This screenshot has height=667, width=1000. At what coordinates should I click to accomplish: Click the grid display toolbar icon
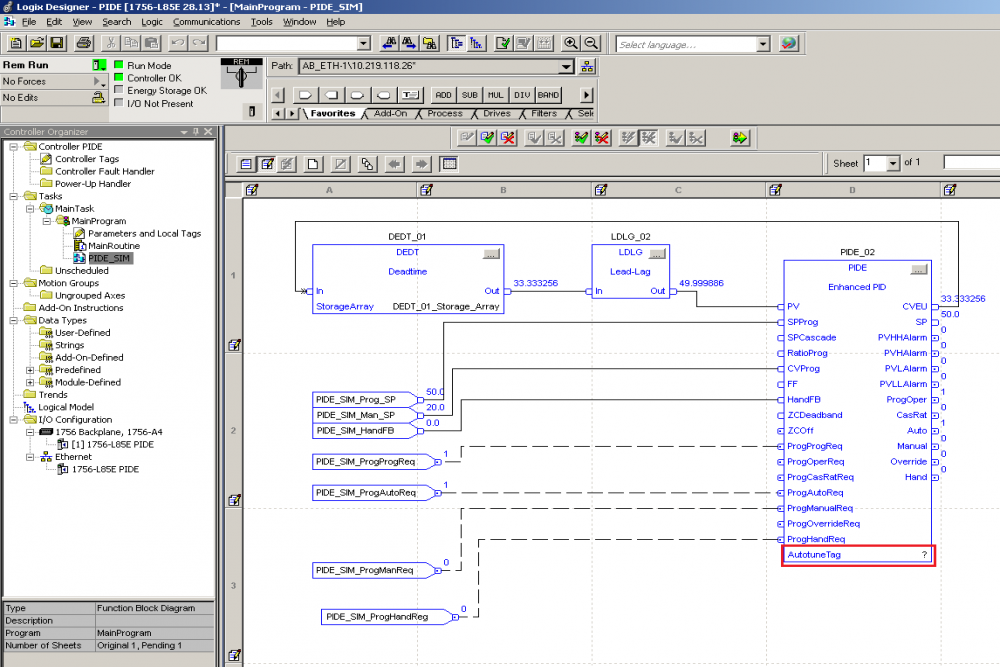click(x=449, y=164)
